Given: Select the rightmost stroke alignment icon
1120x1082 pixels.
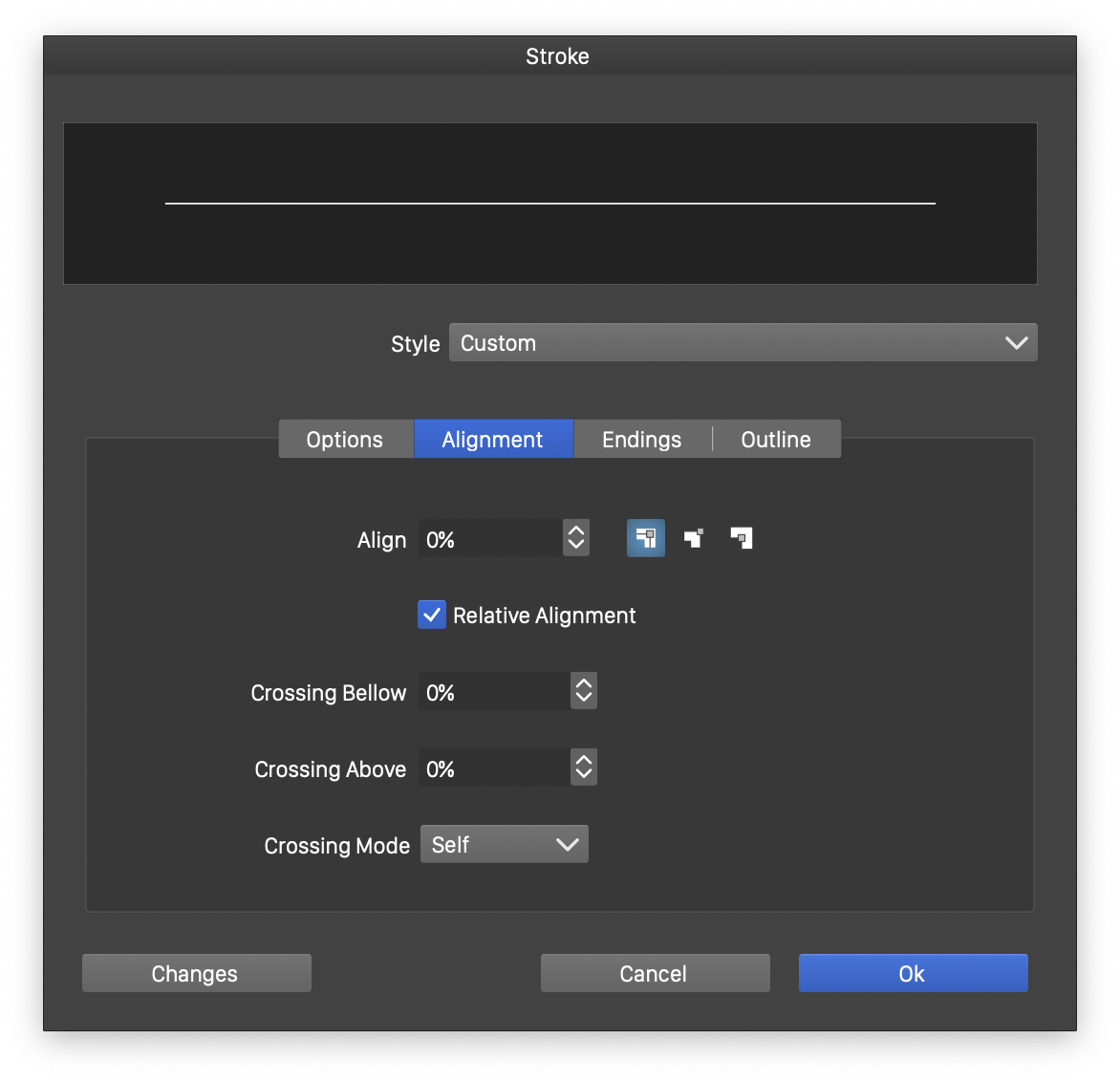Looking at the screenshot, I should 742,538.
